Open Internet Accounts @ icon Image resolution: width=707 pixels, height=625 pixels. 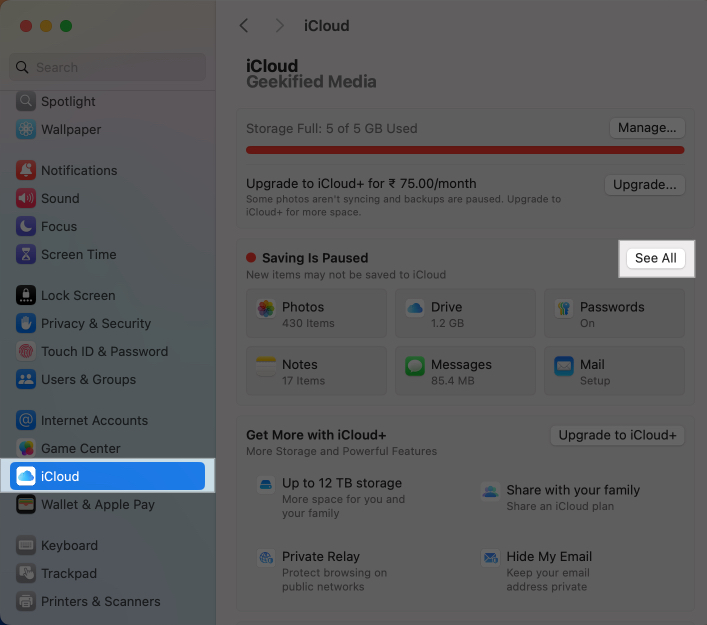click(x=26, y=420)
